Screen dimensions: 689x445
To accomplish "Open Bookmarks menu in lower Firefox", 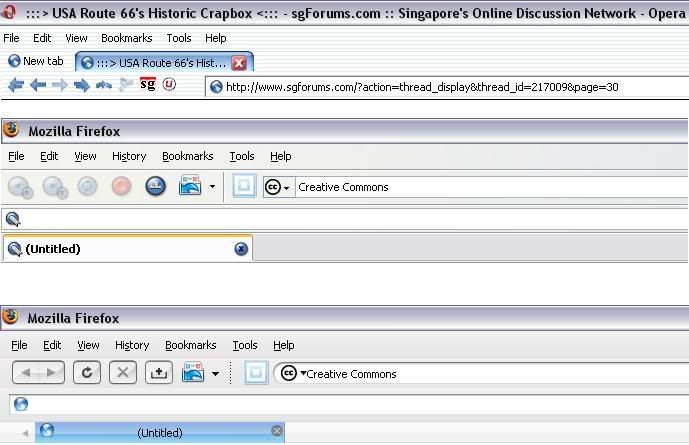I will (191, 345).
